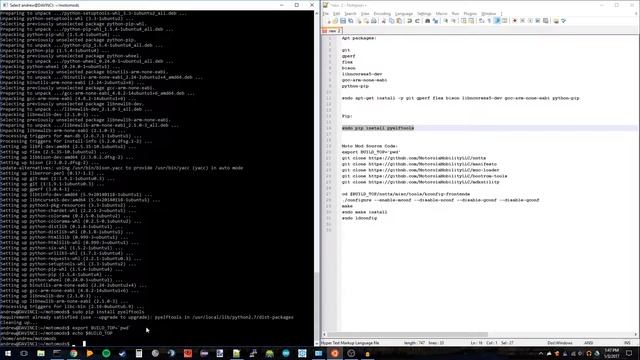Open File Explorer from the taskbar

41,353
